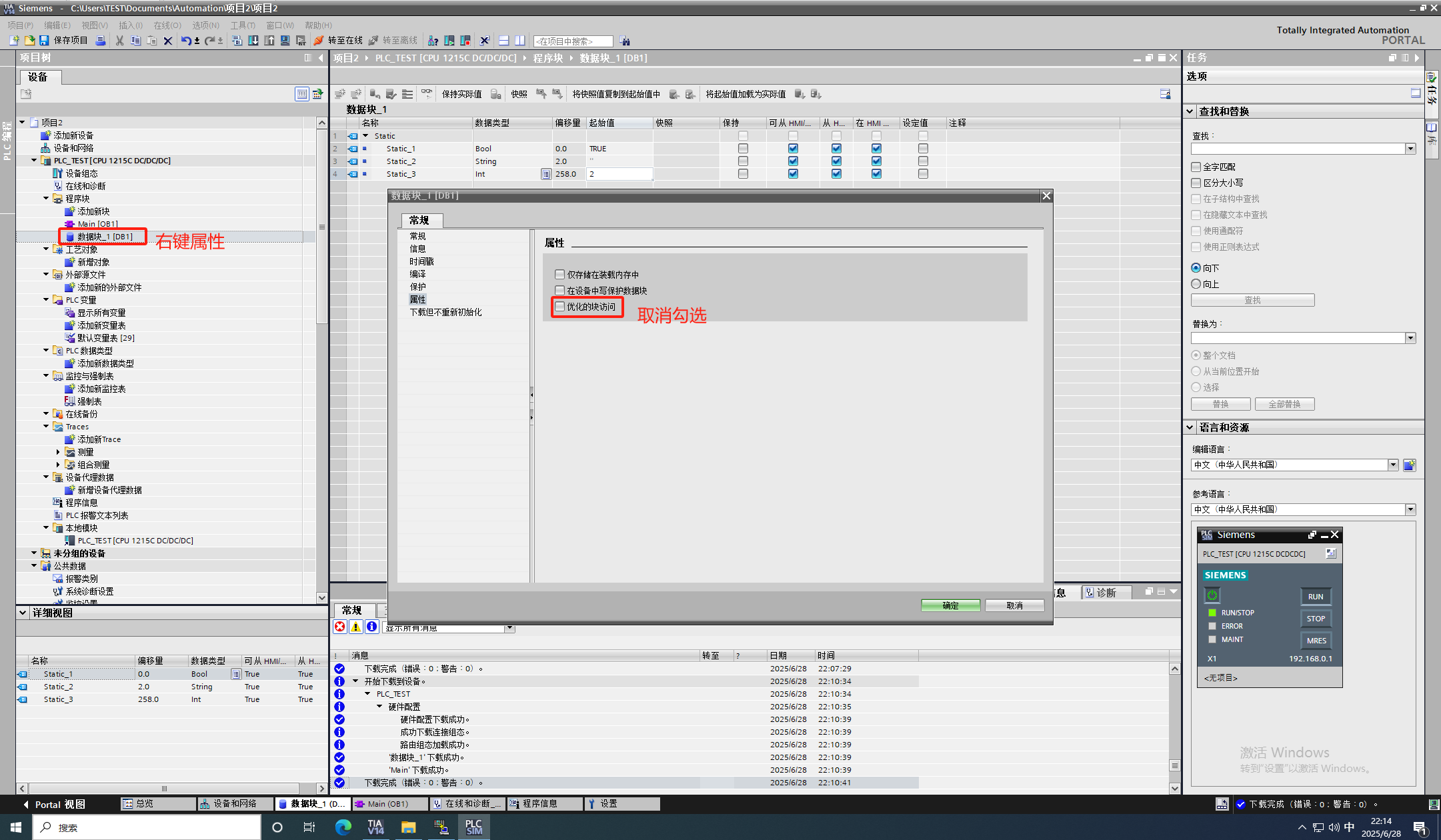Click 取消 to cancel dialog
Viewport: 1441px width, 840px height.
tap(1015, 605)
